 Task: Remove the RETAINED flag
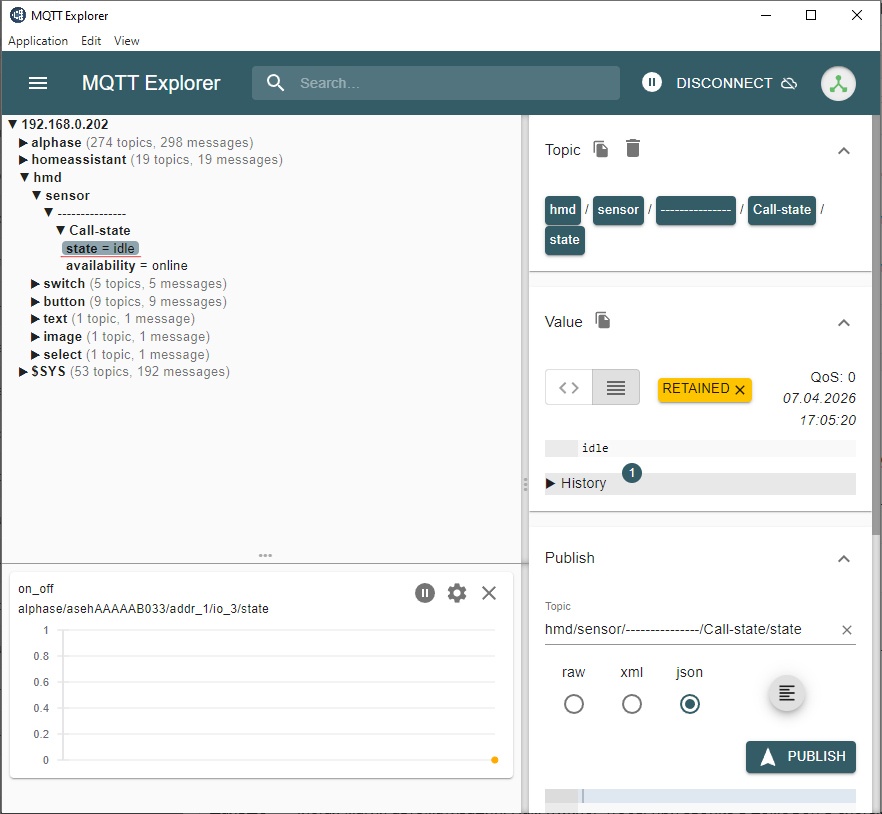tap(740, 389)
